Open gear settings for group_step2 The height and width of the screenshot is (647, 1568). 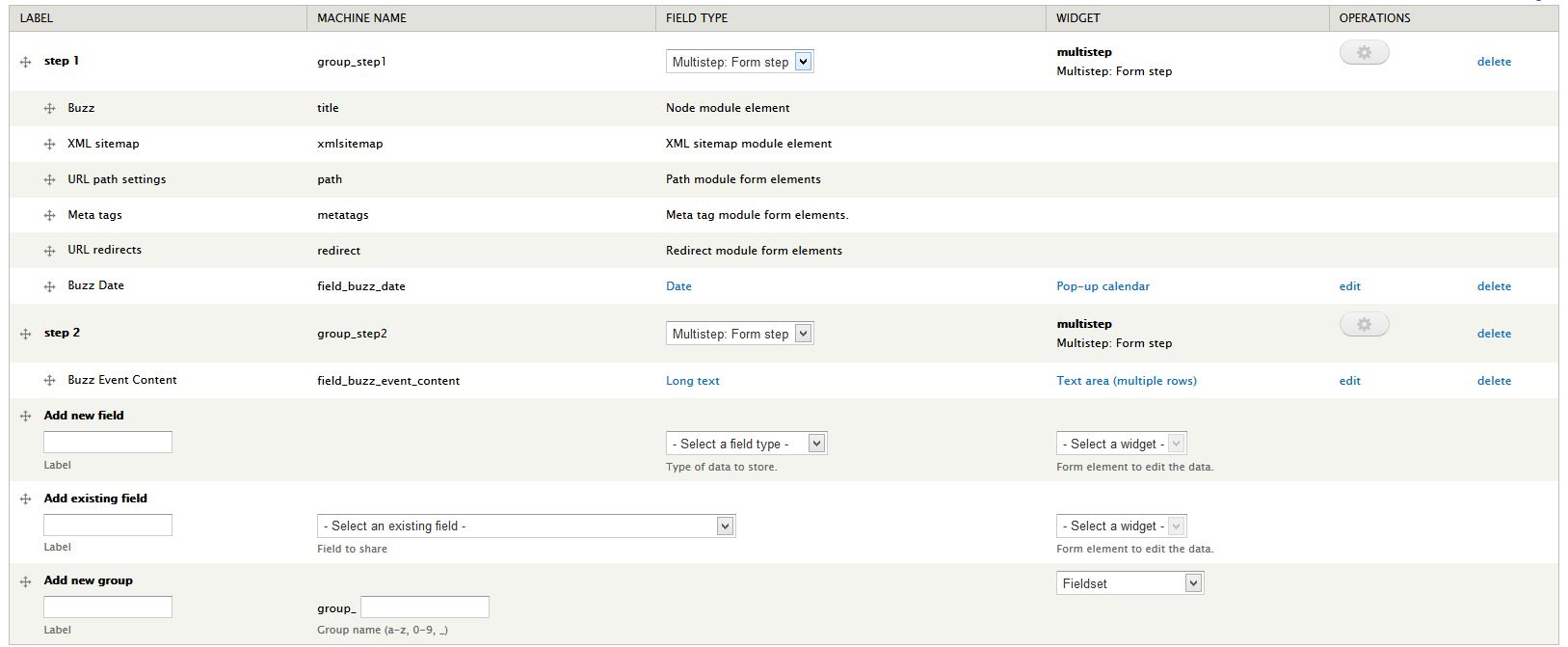pos(1364,325)
